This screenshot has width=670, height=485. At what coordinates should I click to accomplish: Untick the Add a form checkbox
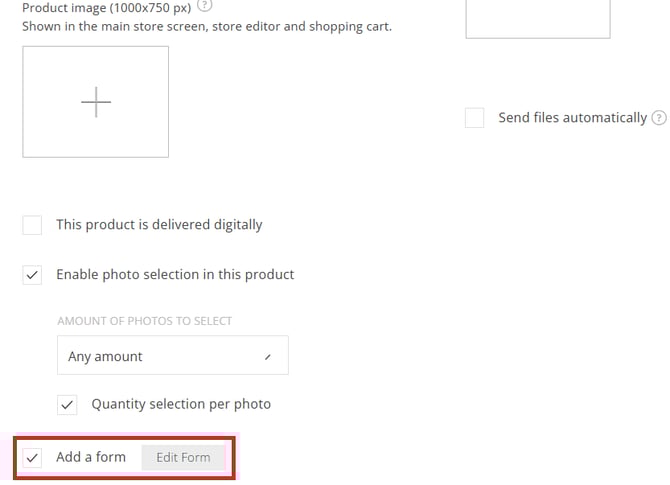click(x=33, y=457)
